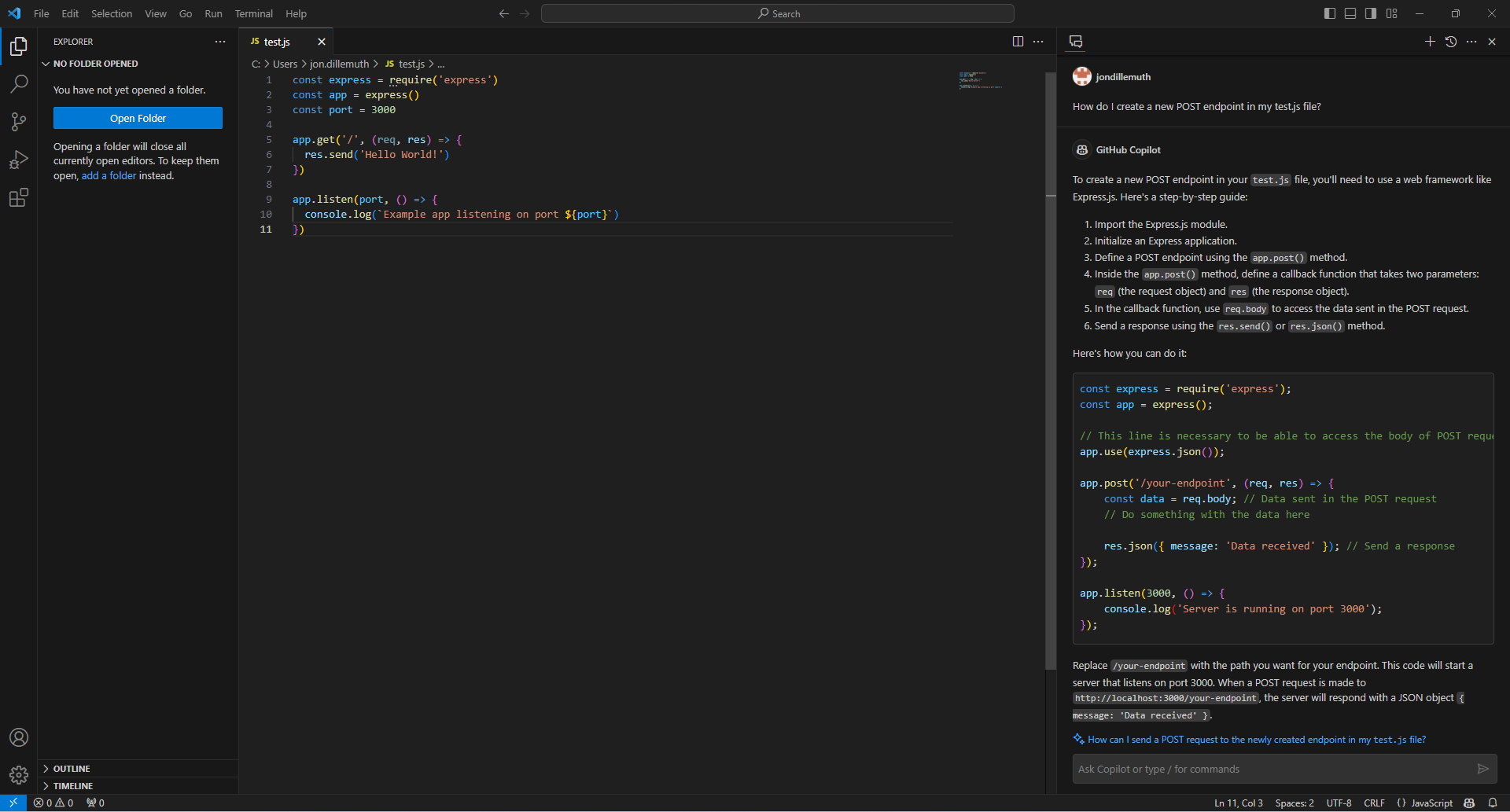
Task: Toggle the bottom panel layout button
Action: 1350,13
